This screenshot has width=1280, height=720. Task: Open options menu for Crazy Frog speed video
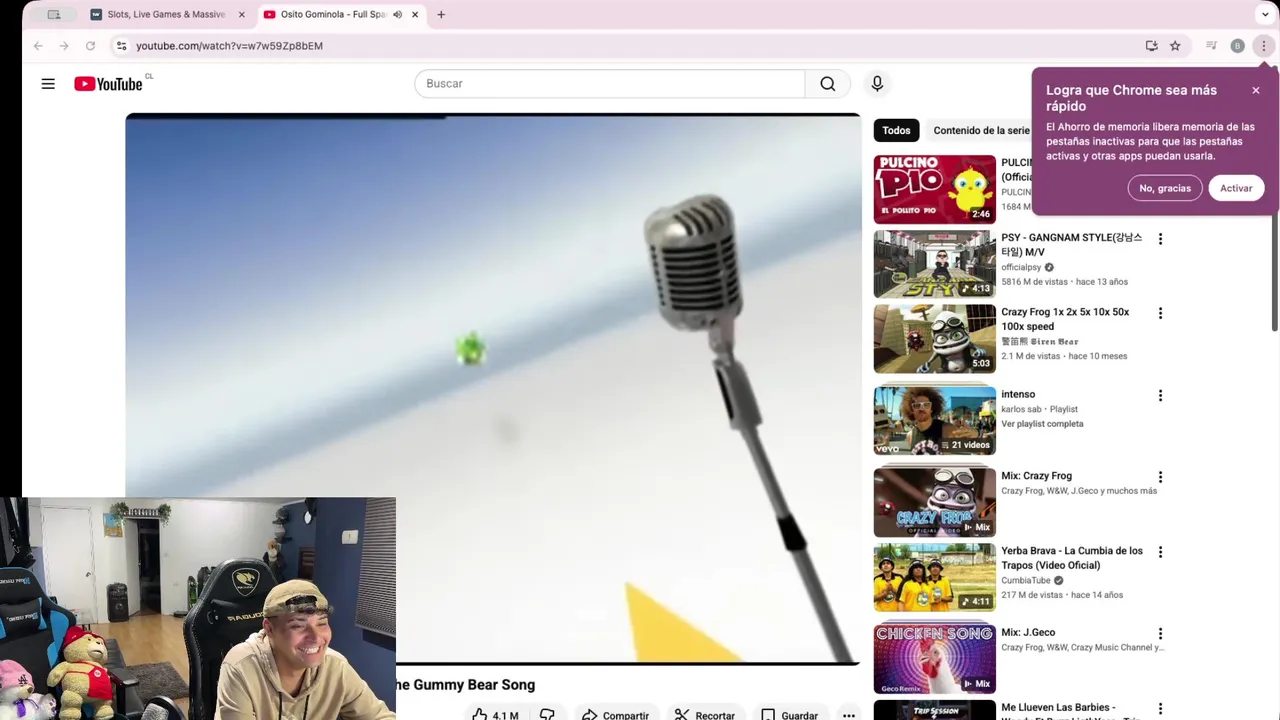[1160, 313]
